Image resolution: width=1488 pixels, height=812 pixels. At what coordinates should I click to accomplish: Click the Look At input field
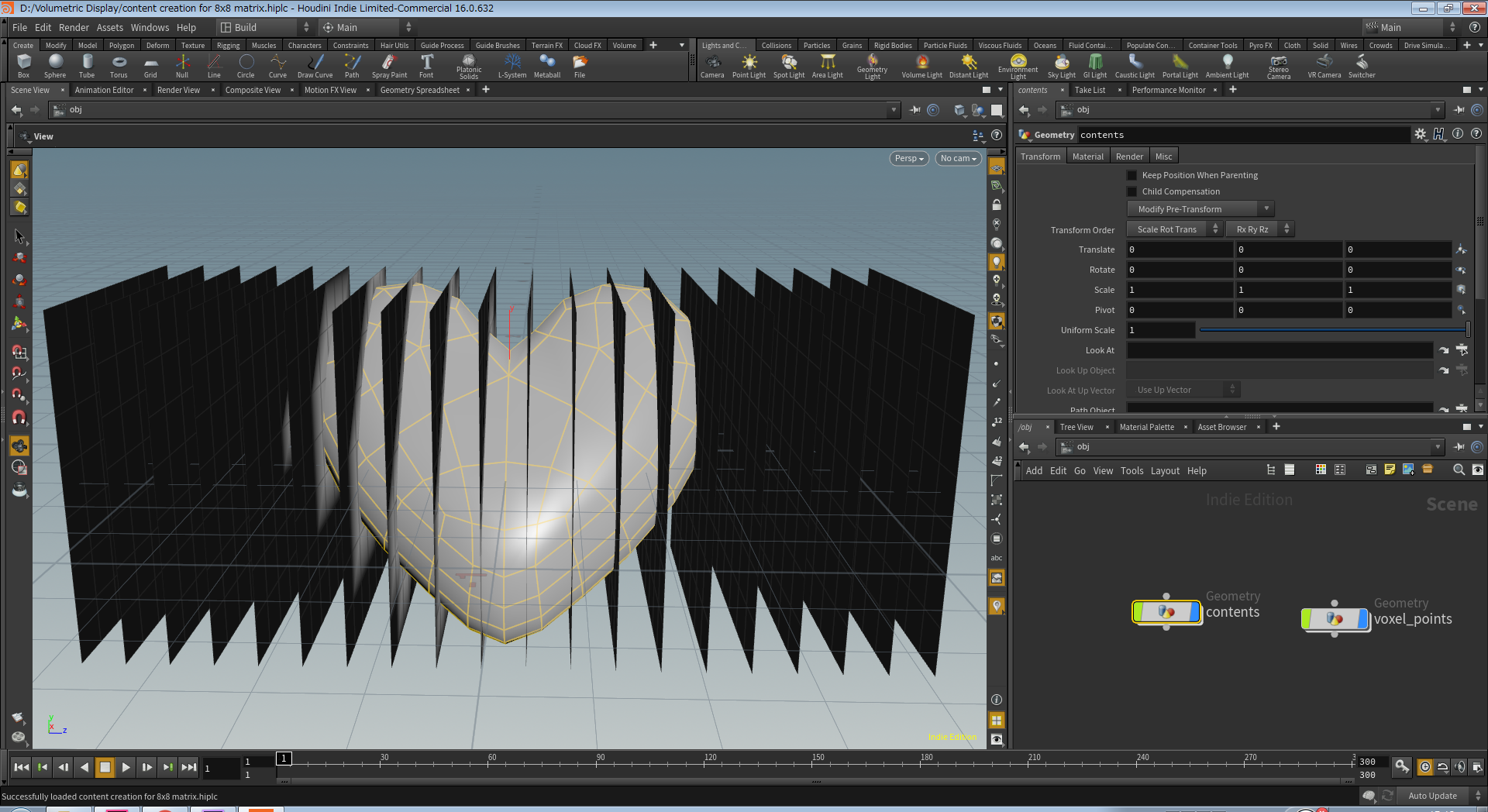point(1280,350)
